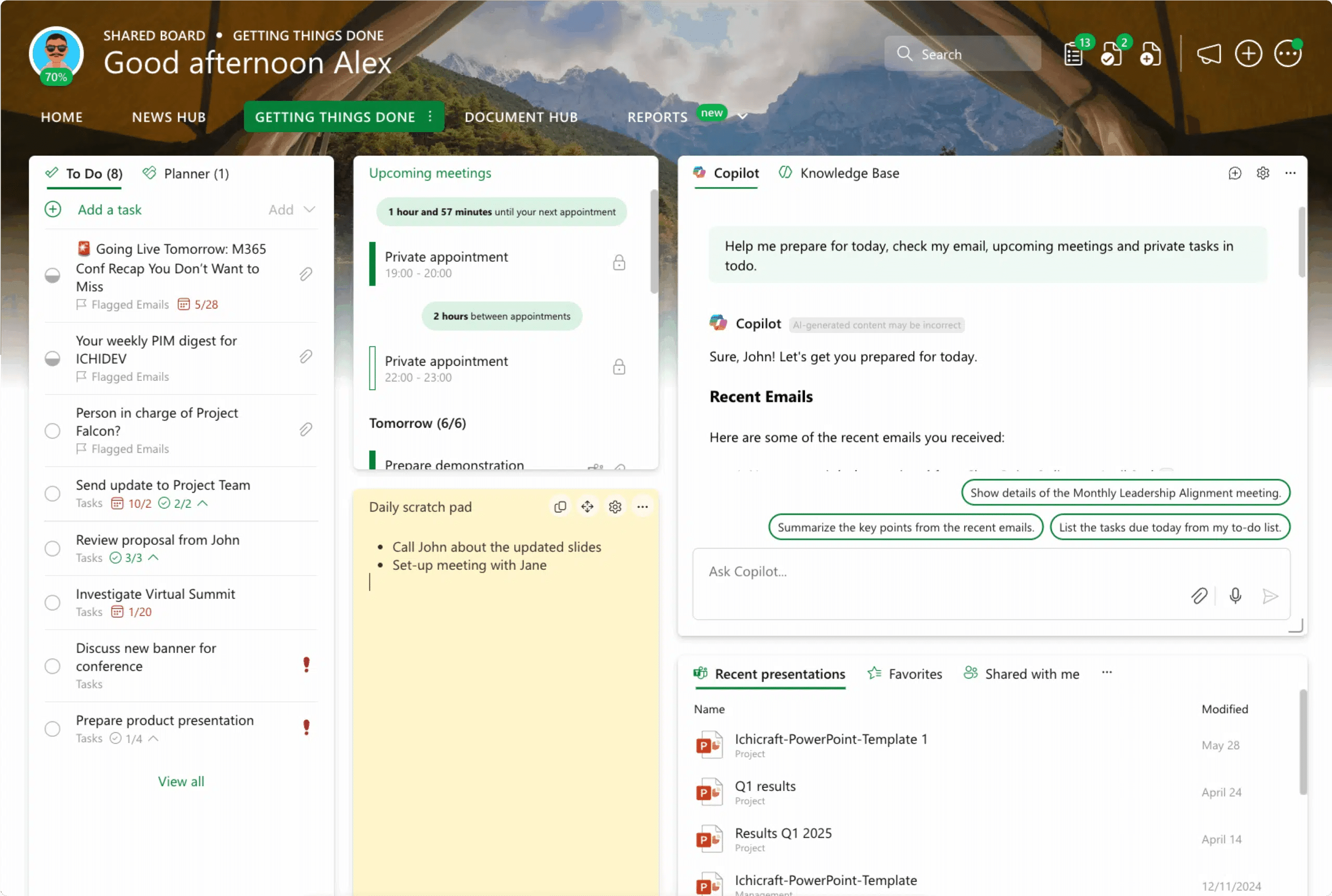Activate the Copilot microphone input
Viewport: 1332px width, 896px height.
1235,596
